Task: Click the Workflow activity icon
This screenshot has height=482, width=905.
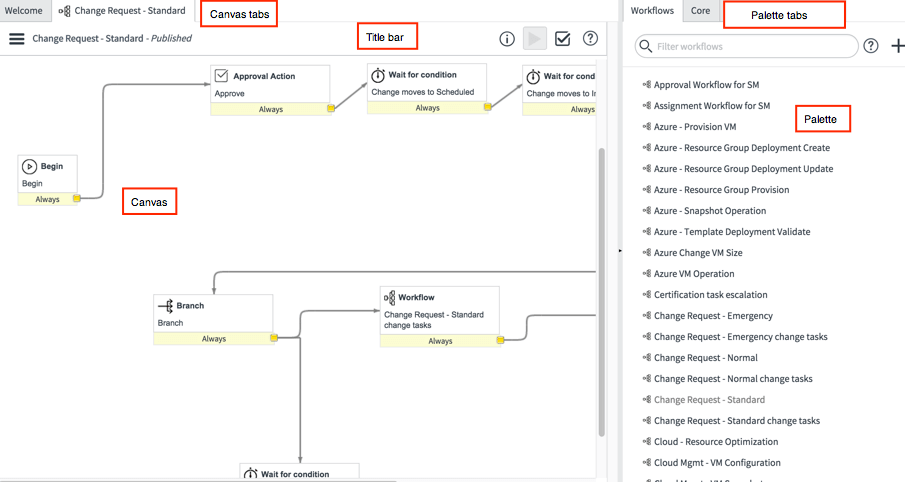Action: point(390,297)
